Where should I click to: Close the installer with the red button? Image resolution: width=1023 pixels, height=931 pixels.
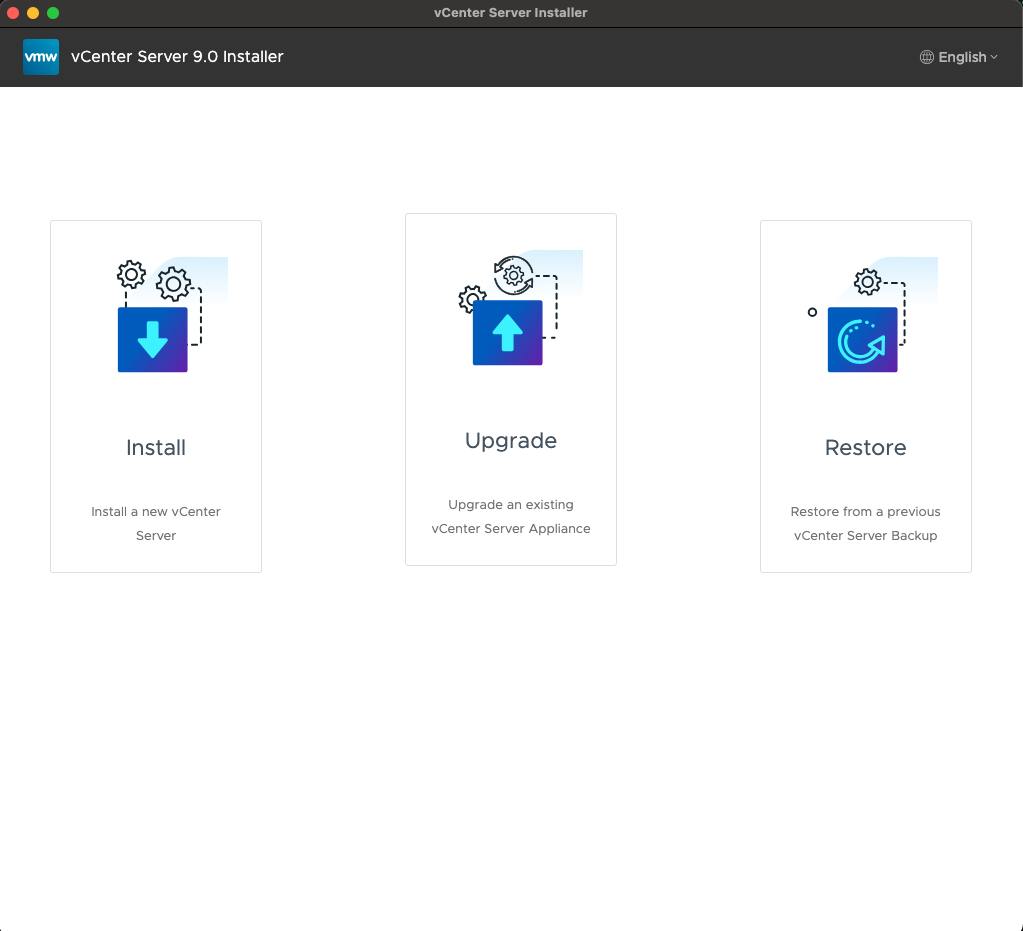click(x=13, y=13)
